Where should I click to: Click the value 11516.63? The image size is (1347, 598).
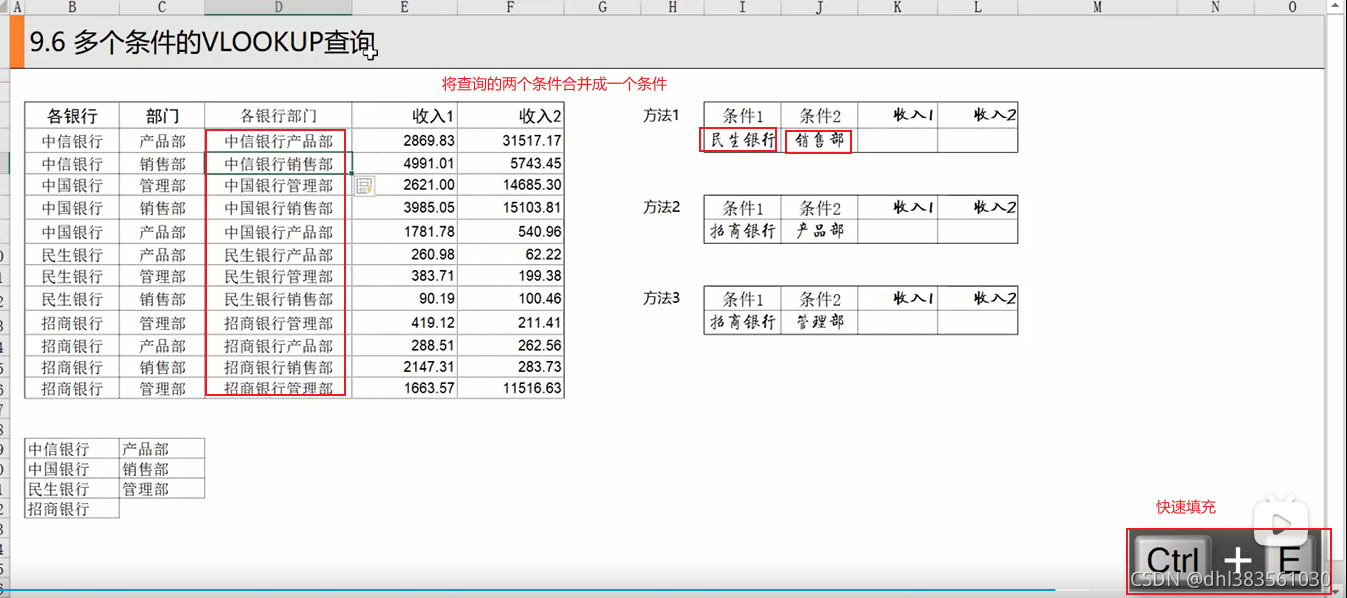(532, 388)
